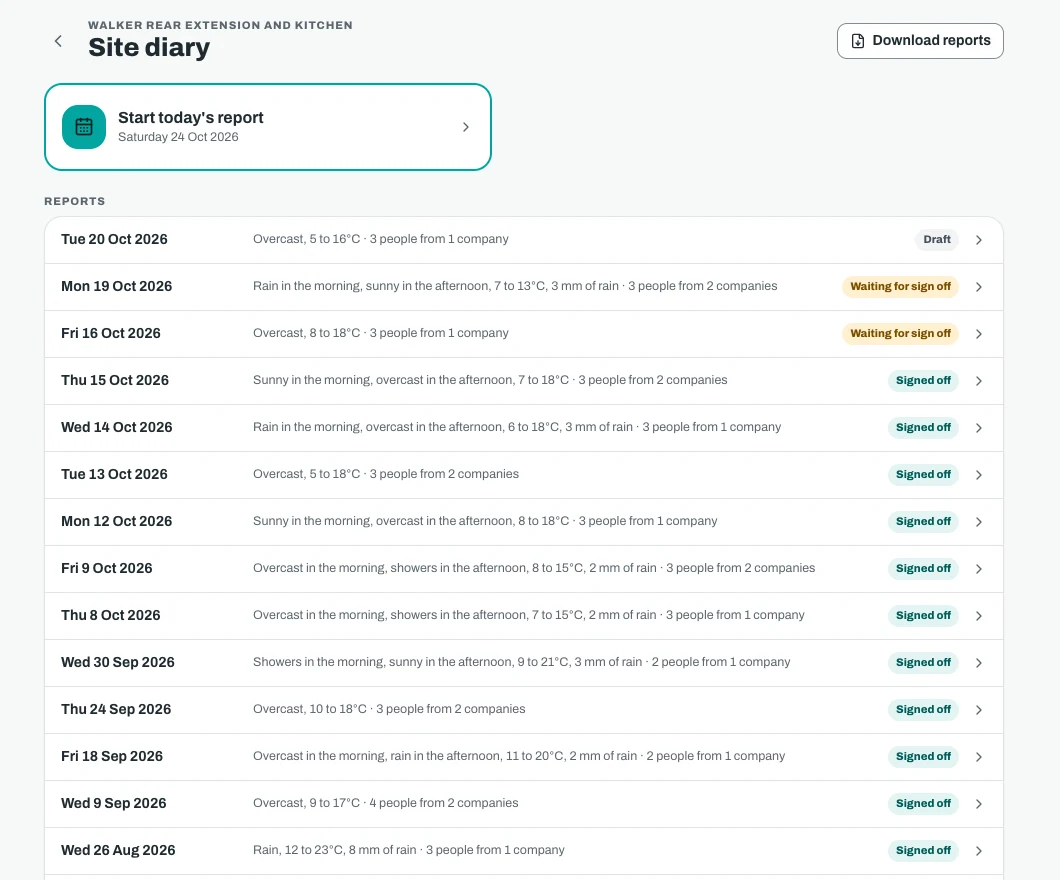Open chevron for Wed 14 Oct 2026 report

click(x=979, y=428)
